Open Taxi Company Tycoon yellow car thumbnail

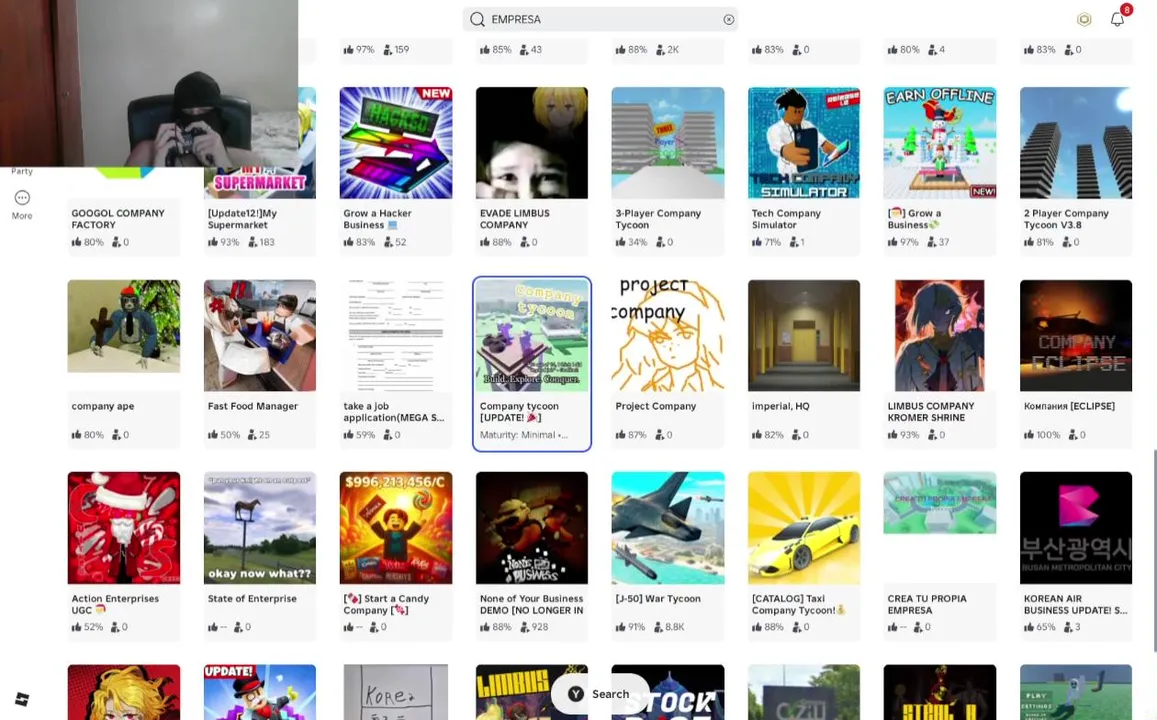(x=804, y=528)
